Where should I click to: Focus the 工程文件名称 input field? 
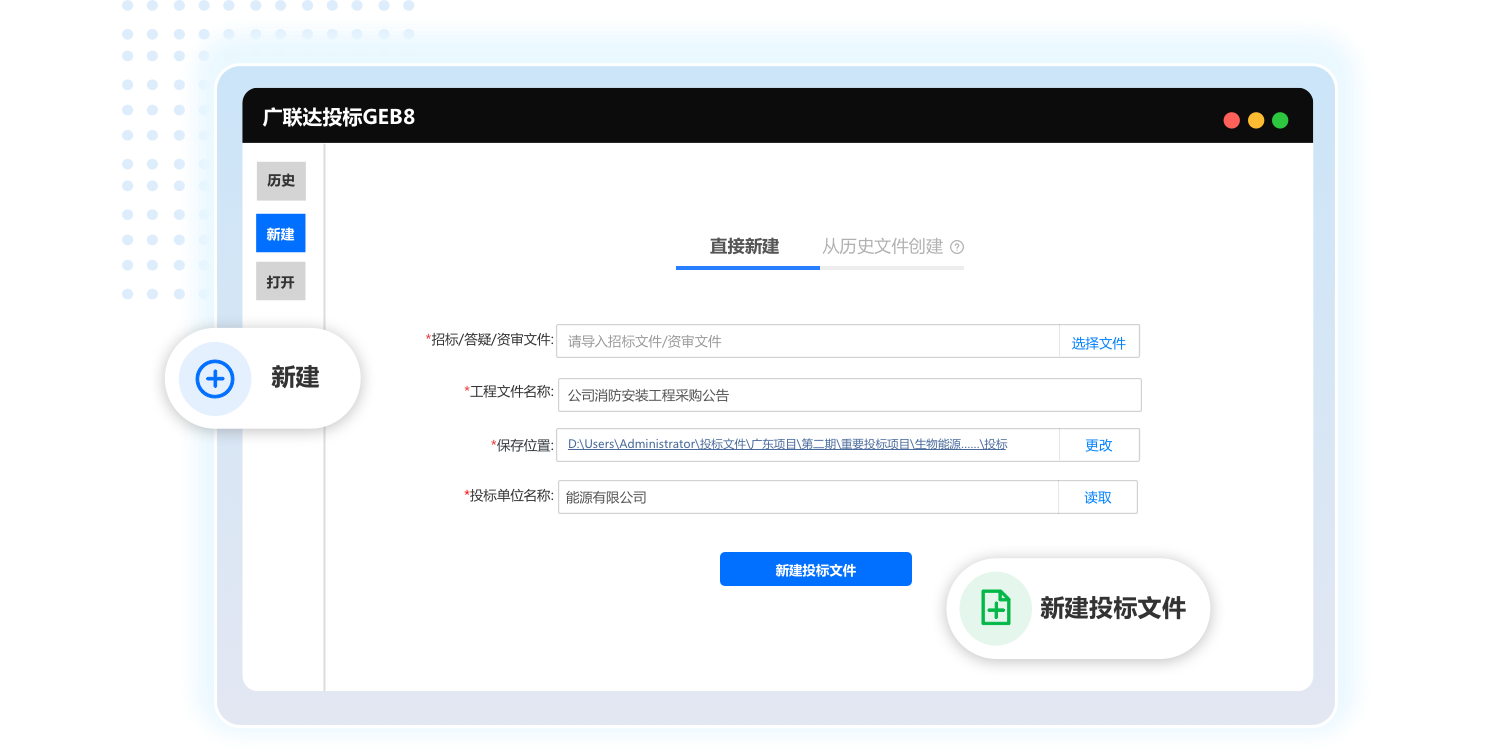click(x=849, y=395)
